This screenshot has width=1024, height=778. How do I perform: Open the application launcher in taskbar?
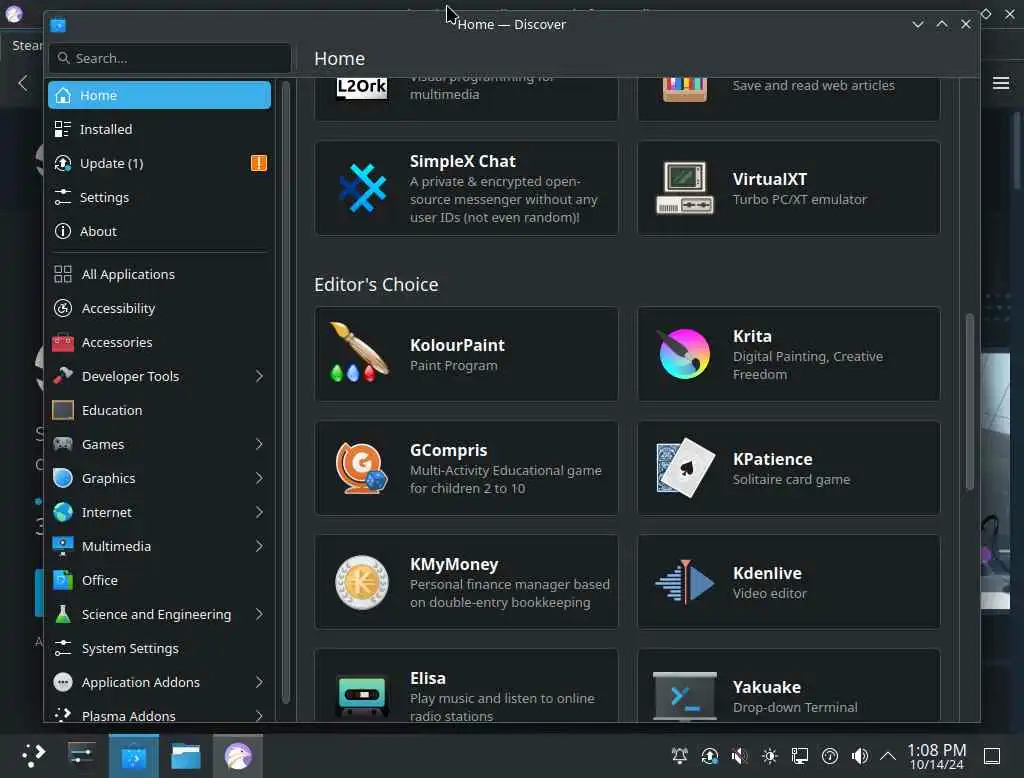33,756
